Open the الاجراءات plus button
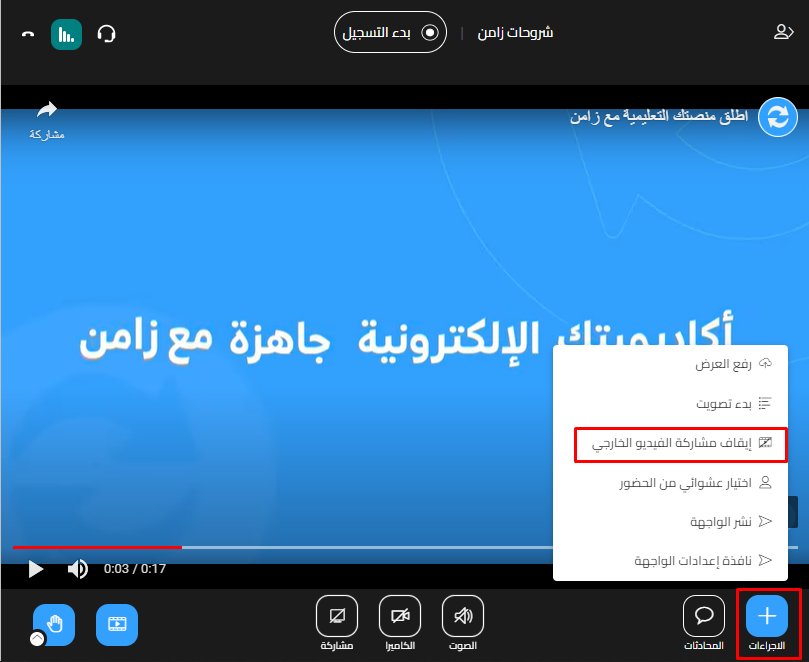This screenshot has width=809, height=662. click(x=767, y=616)
